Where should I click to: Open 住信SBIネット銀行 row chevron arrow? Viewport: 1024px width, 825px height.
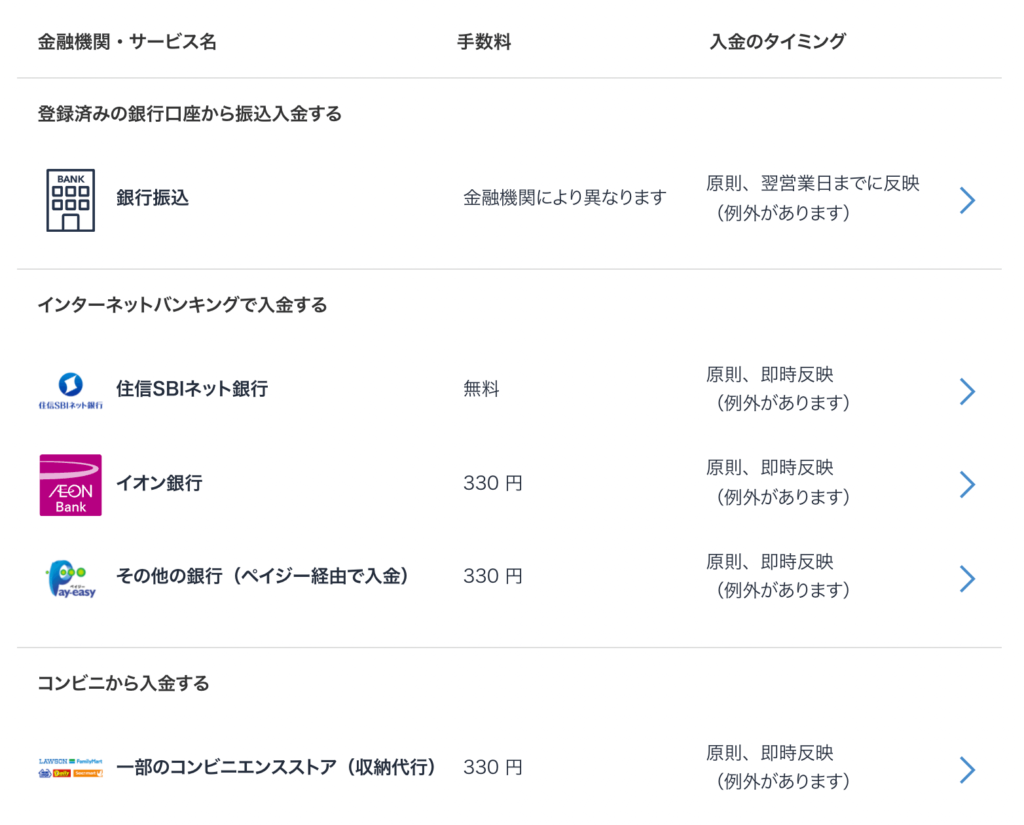pos(967,391)
